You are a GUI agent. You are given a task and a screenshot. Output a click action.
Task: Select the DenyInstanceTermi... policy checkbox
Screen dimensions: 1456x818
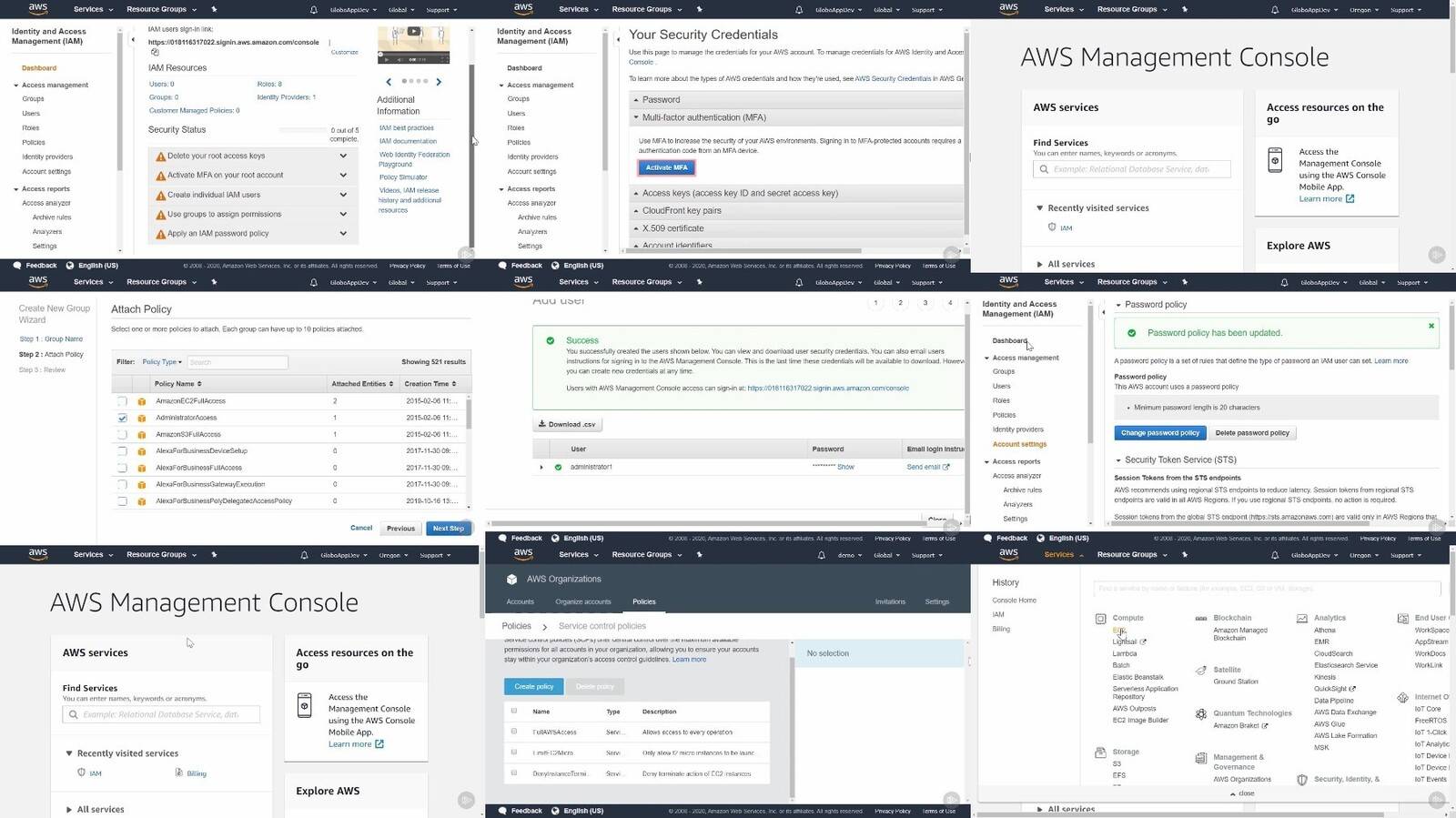[x=514, y=773]
